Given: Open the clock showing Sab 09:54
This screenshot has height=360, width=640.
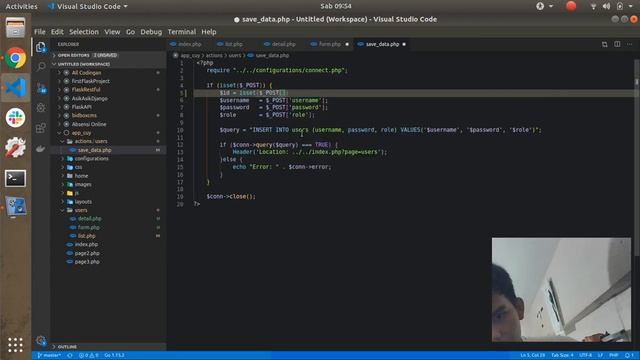Looking at the screenshot, I should [336, 6].
